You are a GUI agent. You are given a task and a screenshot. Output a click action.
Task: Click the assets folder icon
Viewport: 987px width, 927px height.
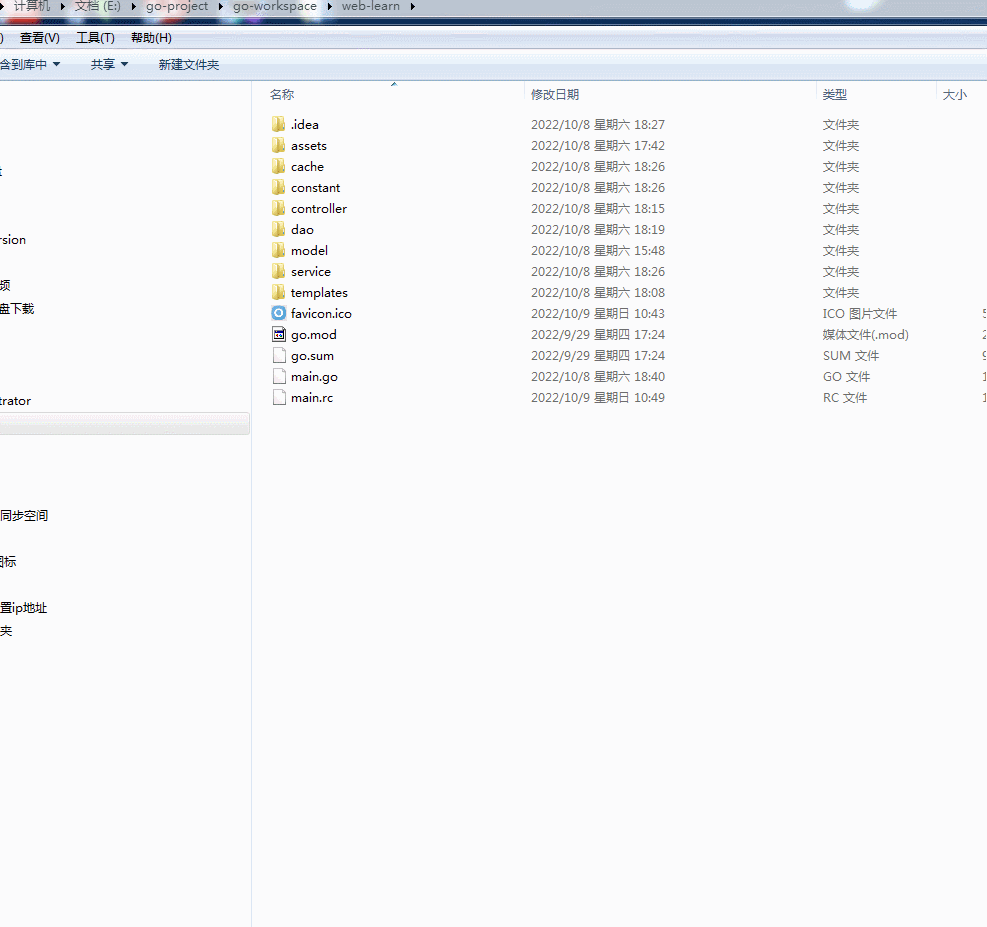pos(278,146)
